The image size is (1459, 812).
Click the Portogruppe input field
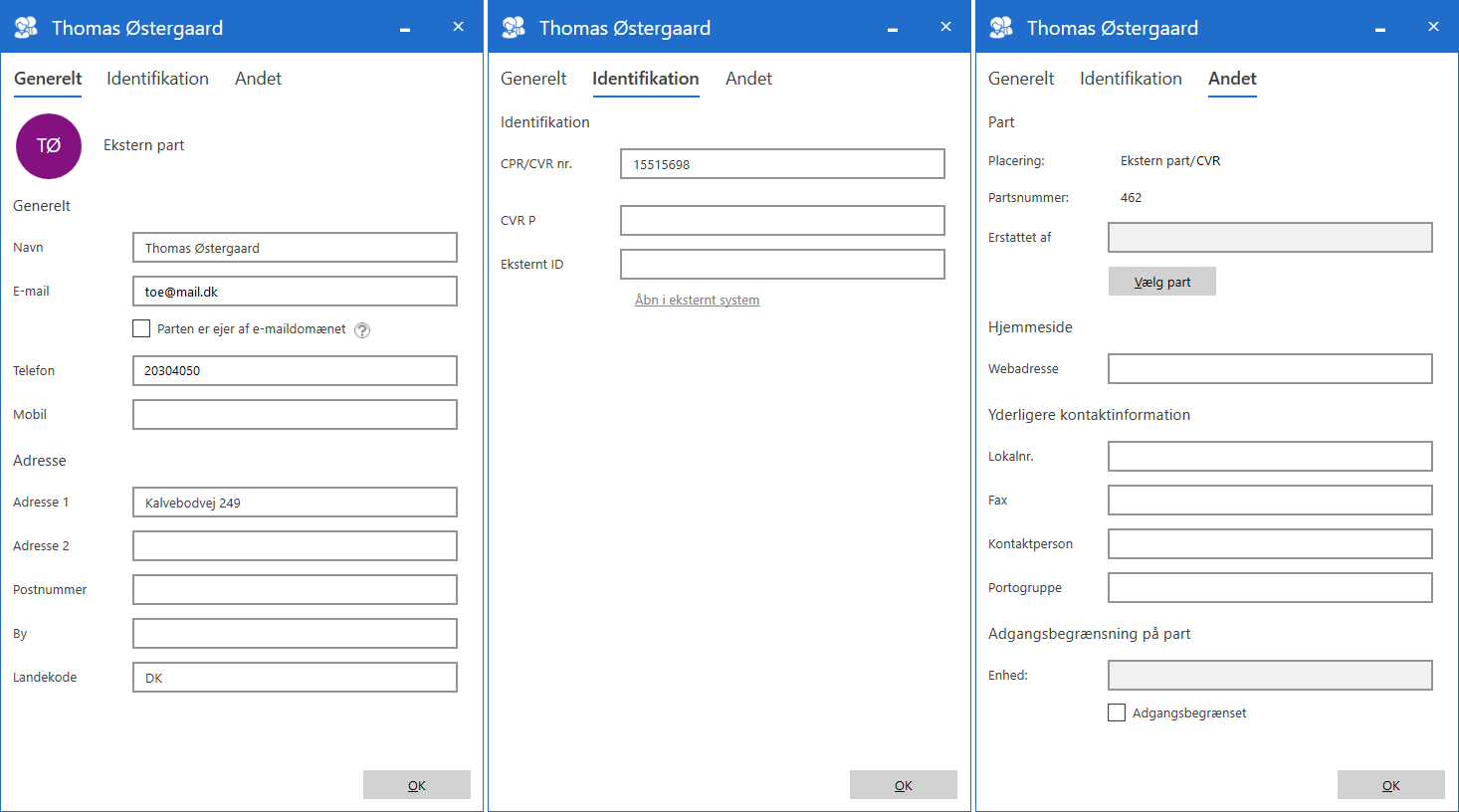(1270, 587)
